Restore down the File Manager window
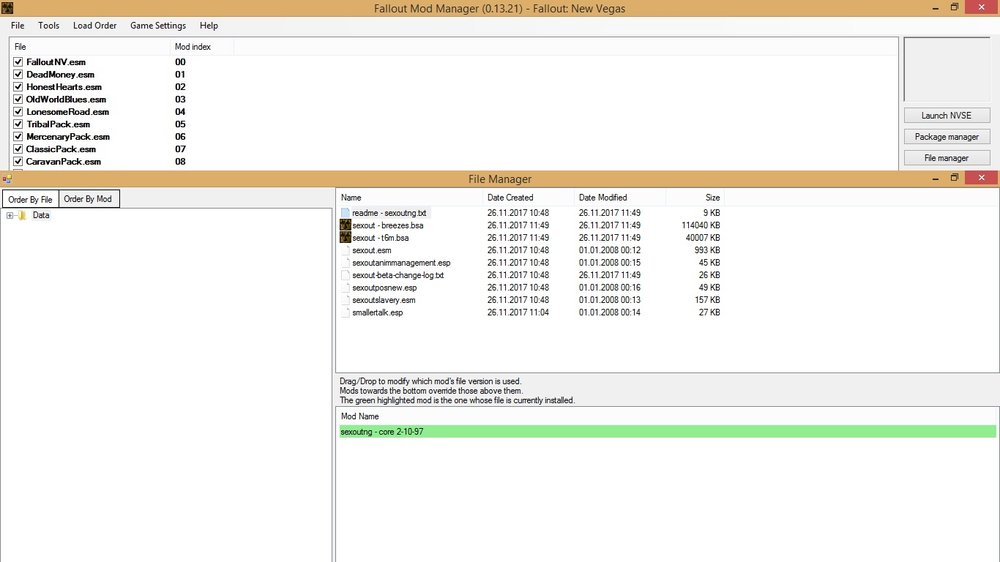Screen dimensions: 1000x562 click(x=954, y=178)
